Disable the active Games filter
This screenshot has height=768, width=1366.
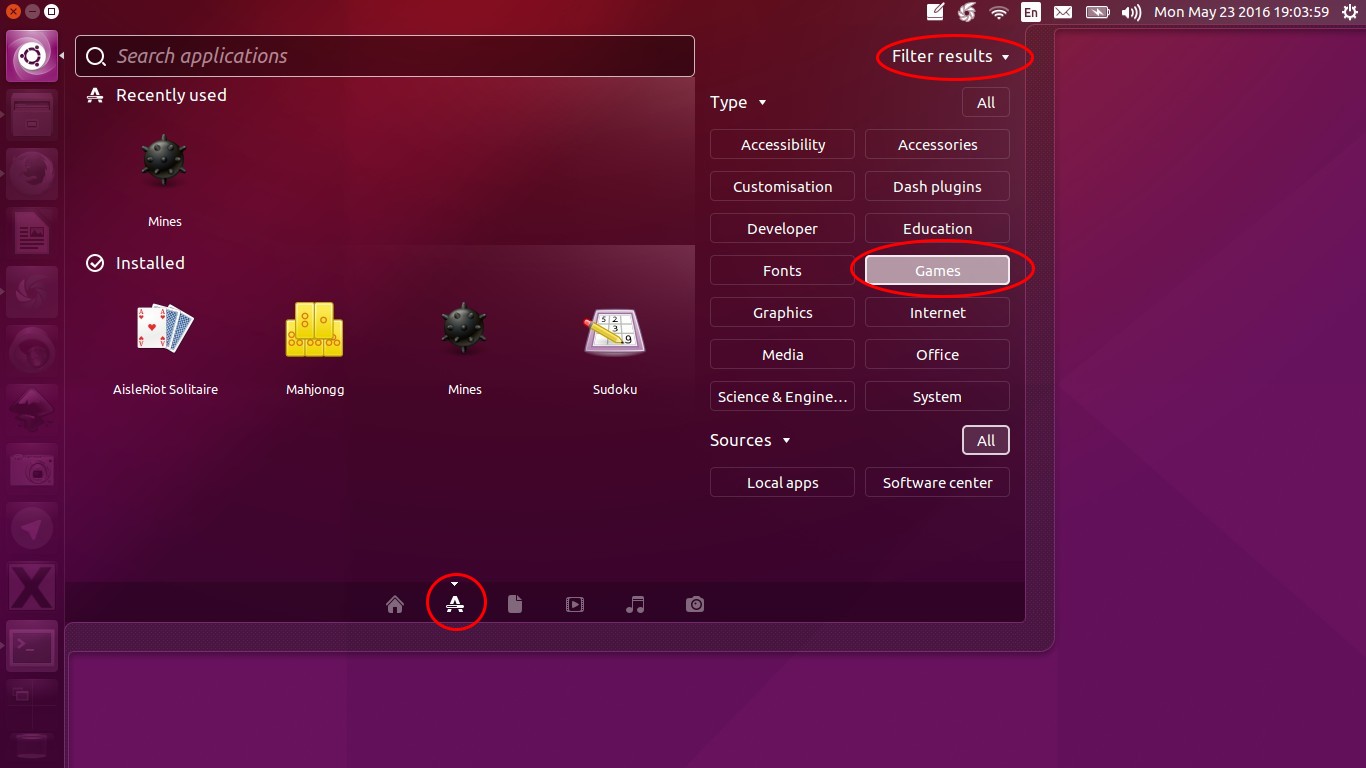point(937,270)
